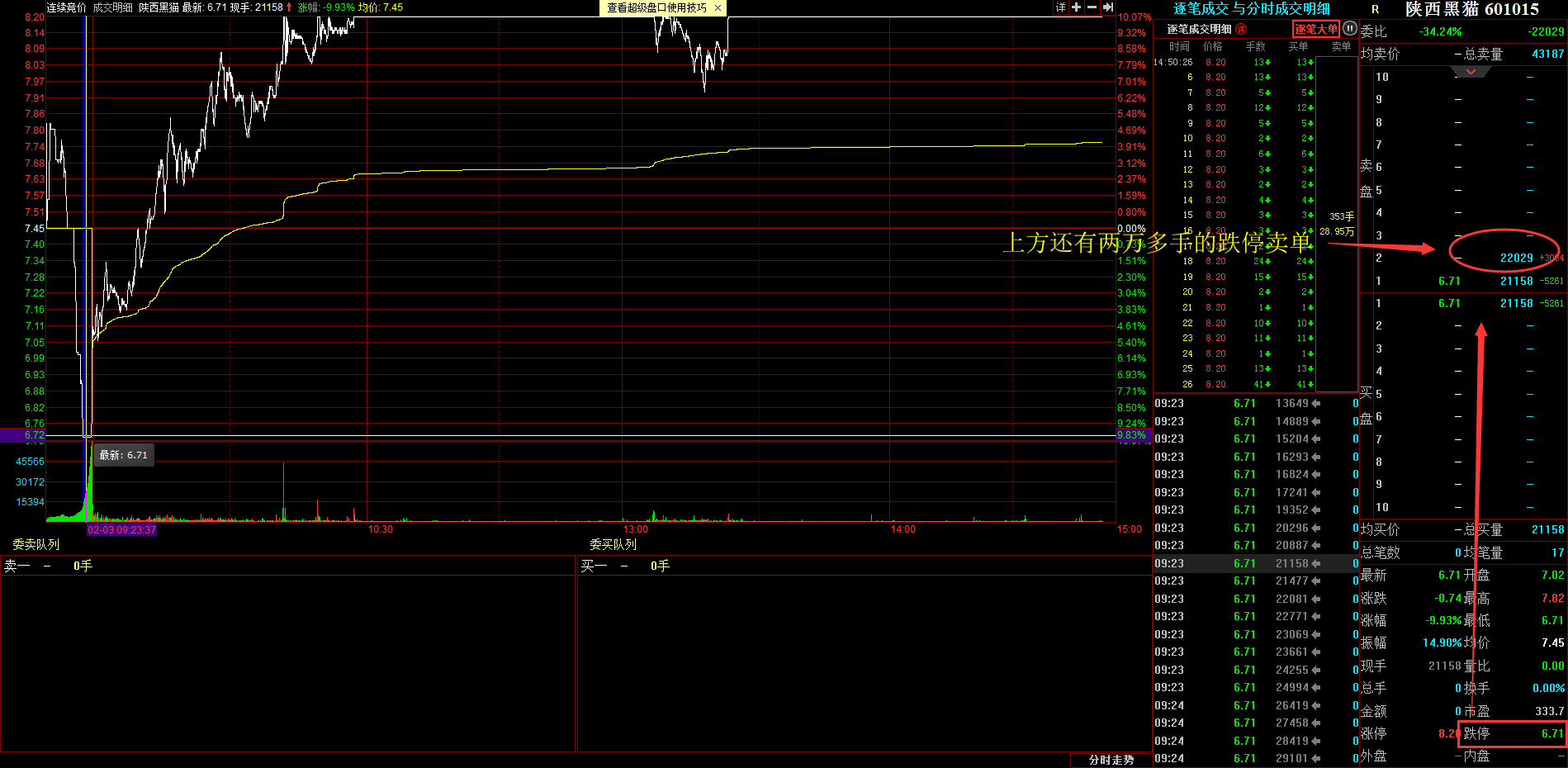Click the minus zoom icon above chart
1568x768 pixels.
tap(1092, 7)
